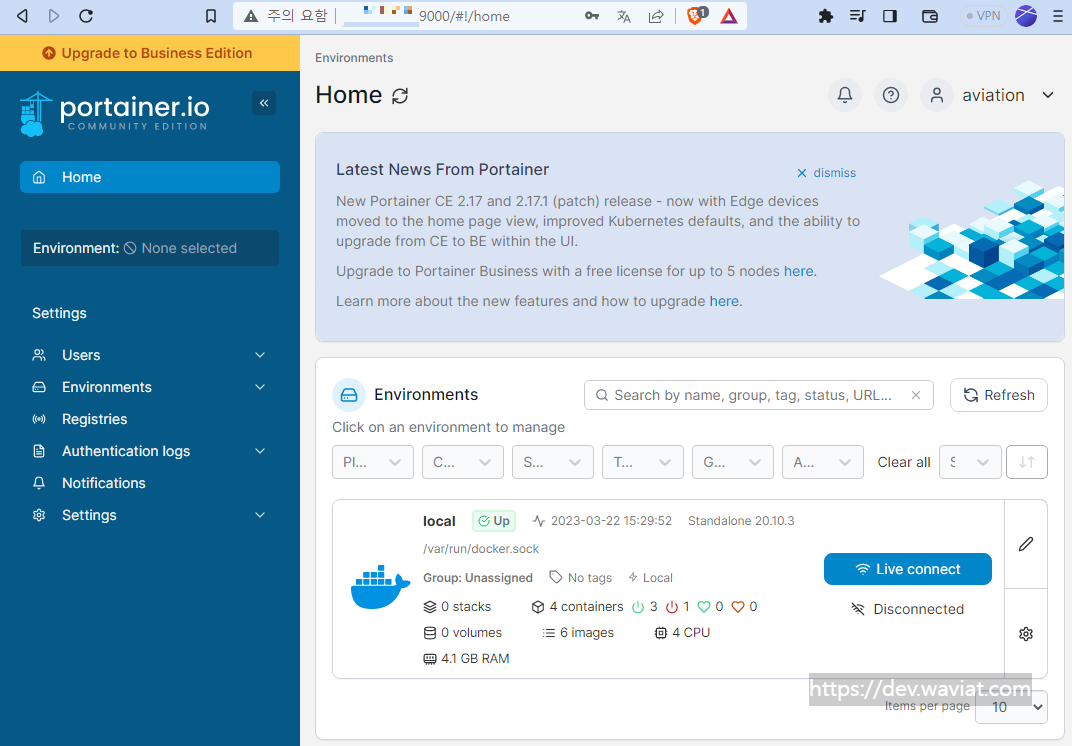
Task: Expand the Settings submenu chevron
Action: pos(260,515)
